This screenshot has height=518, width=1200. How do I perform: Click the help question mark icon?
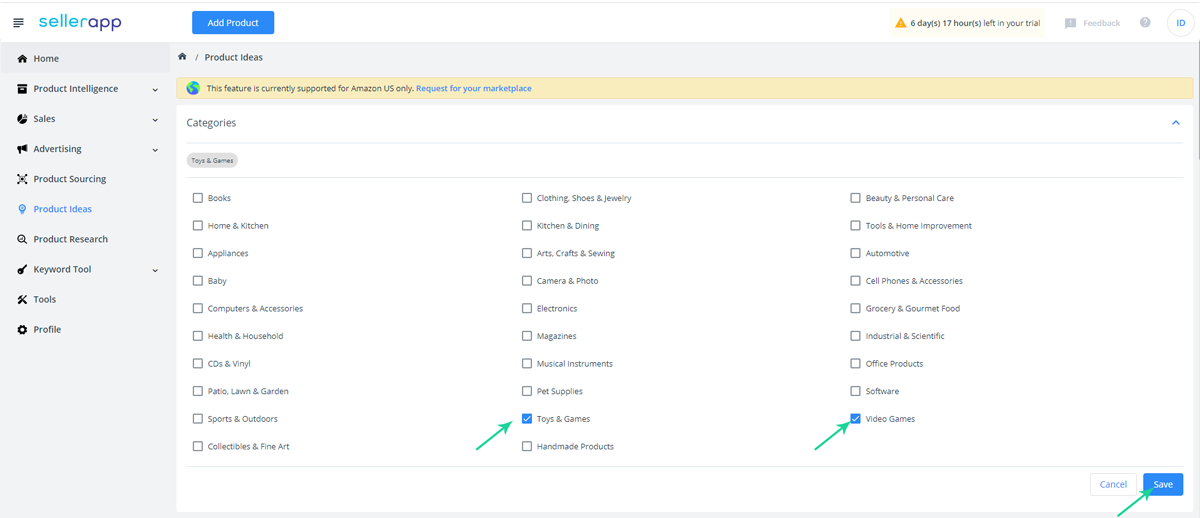tap(1145, 22)
